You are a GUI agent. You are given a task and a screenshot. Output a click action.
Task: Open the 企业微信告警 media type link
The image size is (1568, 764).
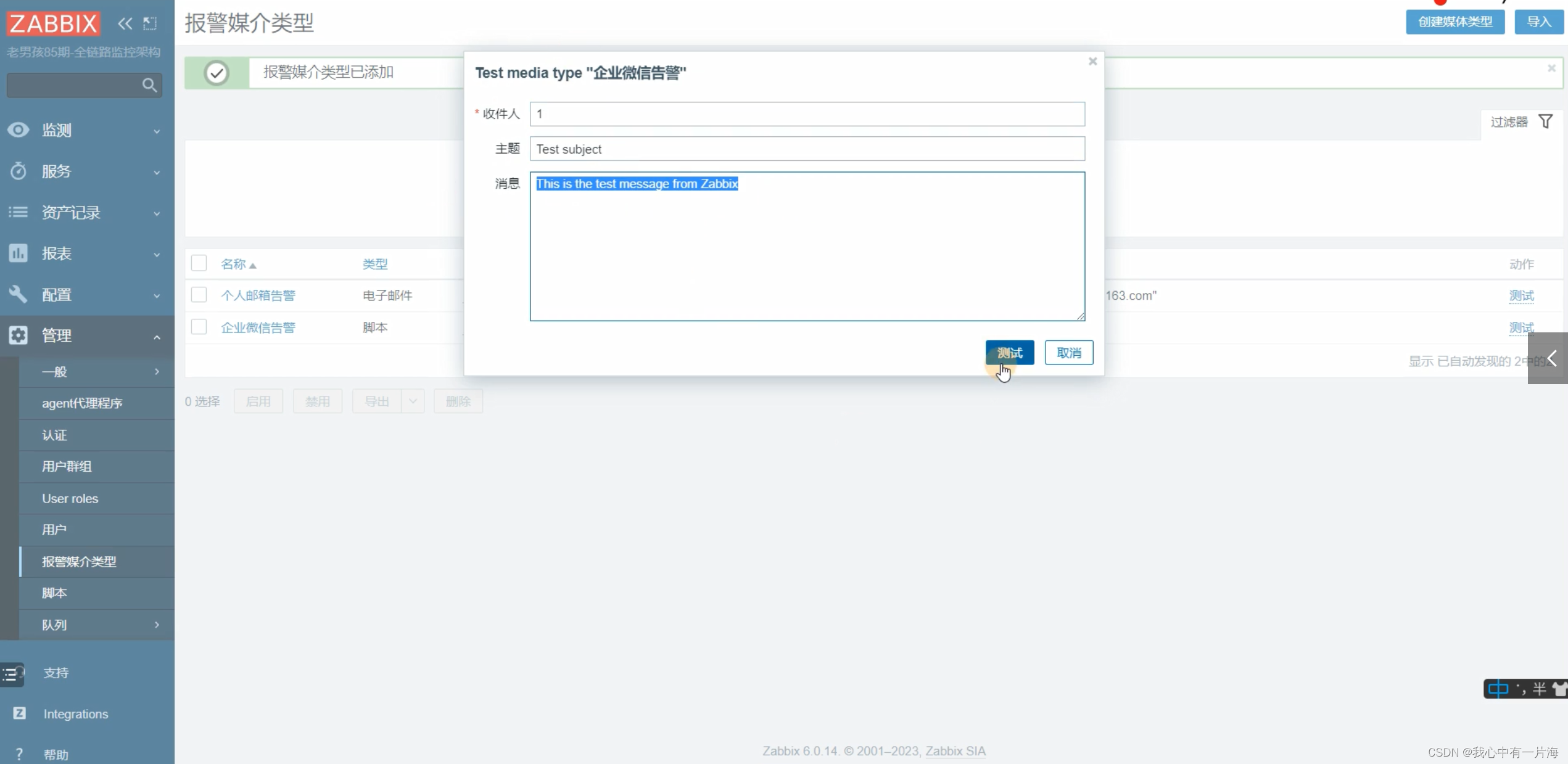tap(258, 327)
